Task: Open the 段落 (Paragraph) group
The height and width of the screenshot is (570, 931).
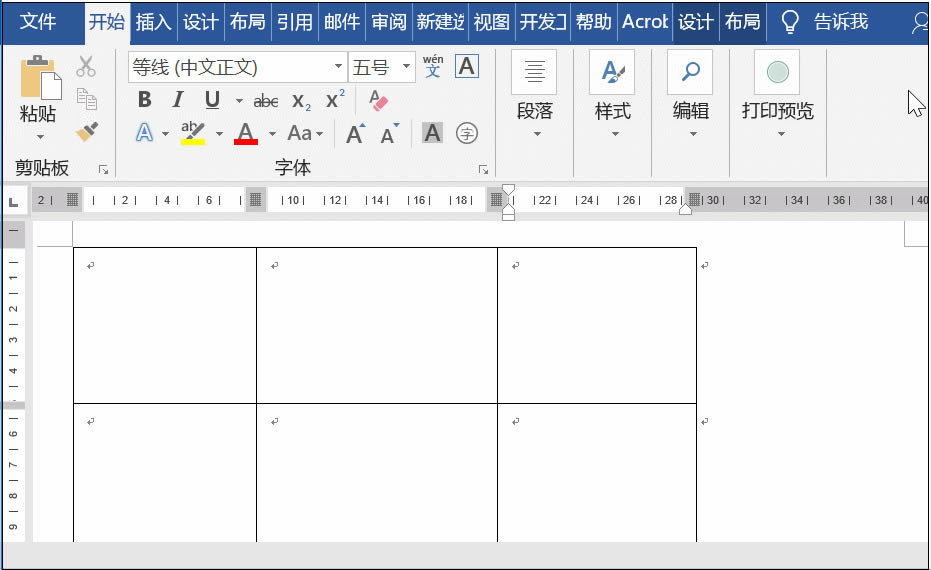Action: (x=534, y=95)
